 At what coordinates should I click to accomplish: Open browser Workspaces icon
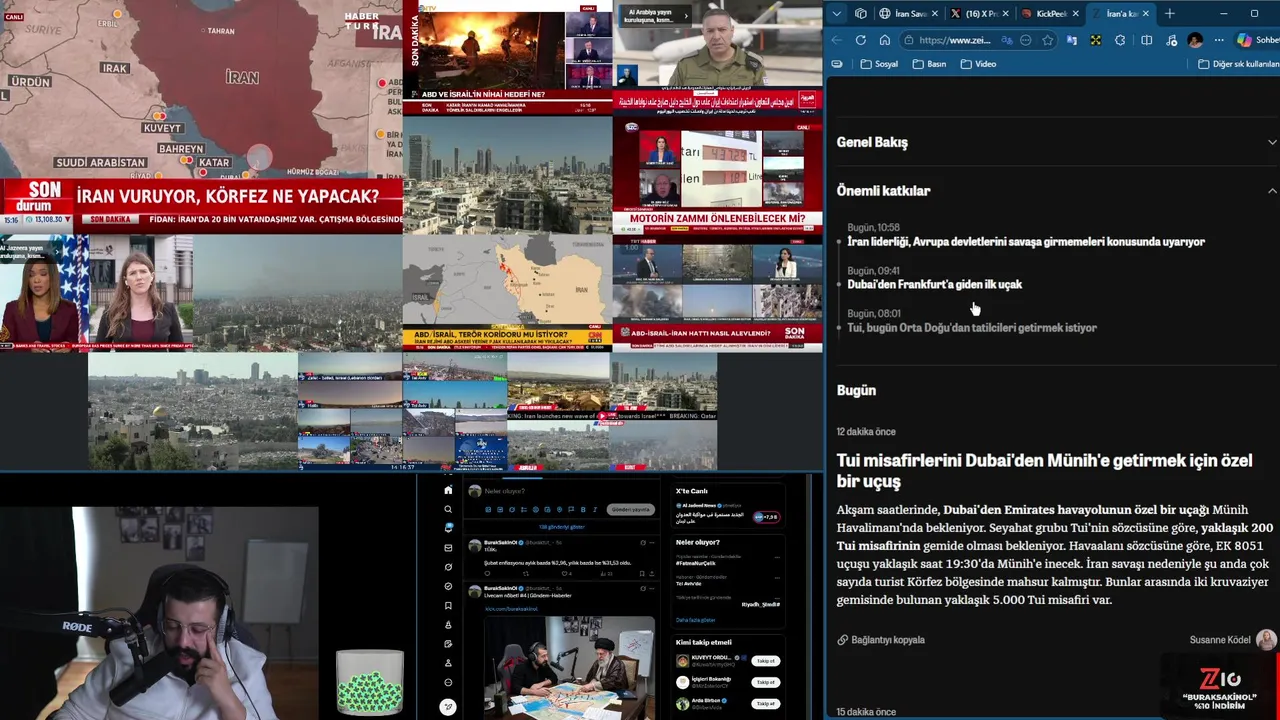tap(861, 13)
